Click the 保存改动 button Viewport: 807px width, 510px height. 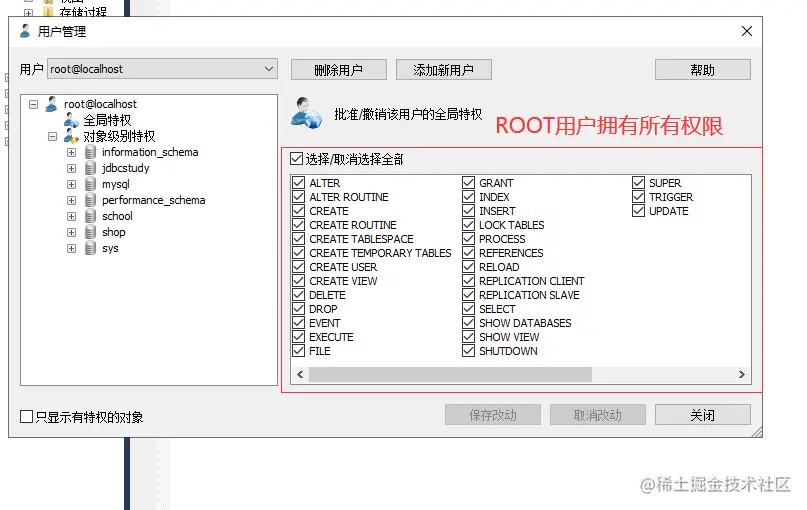(x=493, y=415)
